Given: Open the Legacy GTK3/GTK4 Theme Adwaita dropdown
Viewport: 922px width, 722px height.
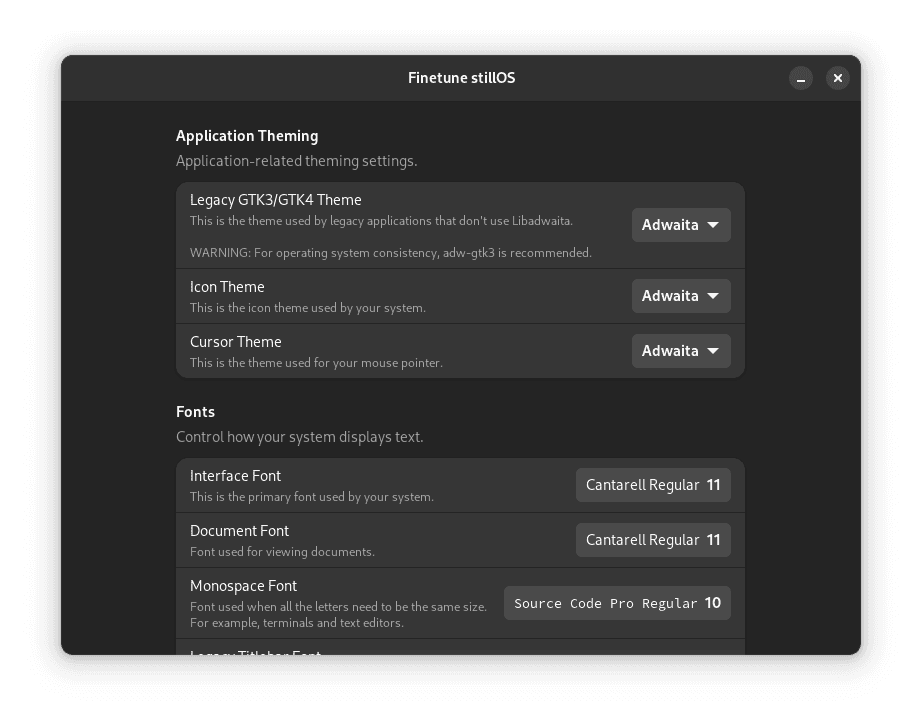Looking at the screenshot, I should pyautogui.click(x=681, y=225).
